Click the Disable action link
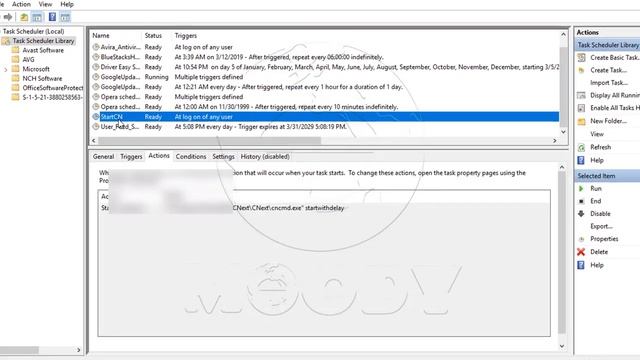640x360 pixels. tap(600, 214)
